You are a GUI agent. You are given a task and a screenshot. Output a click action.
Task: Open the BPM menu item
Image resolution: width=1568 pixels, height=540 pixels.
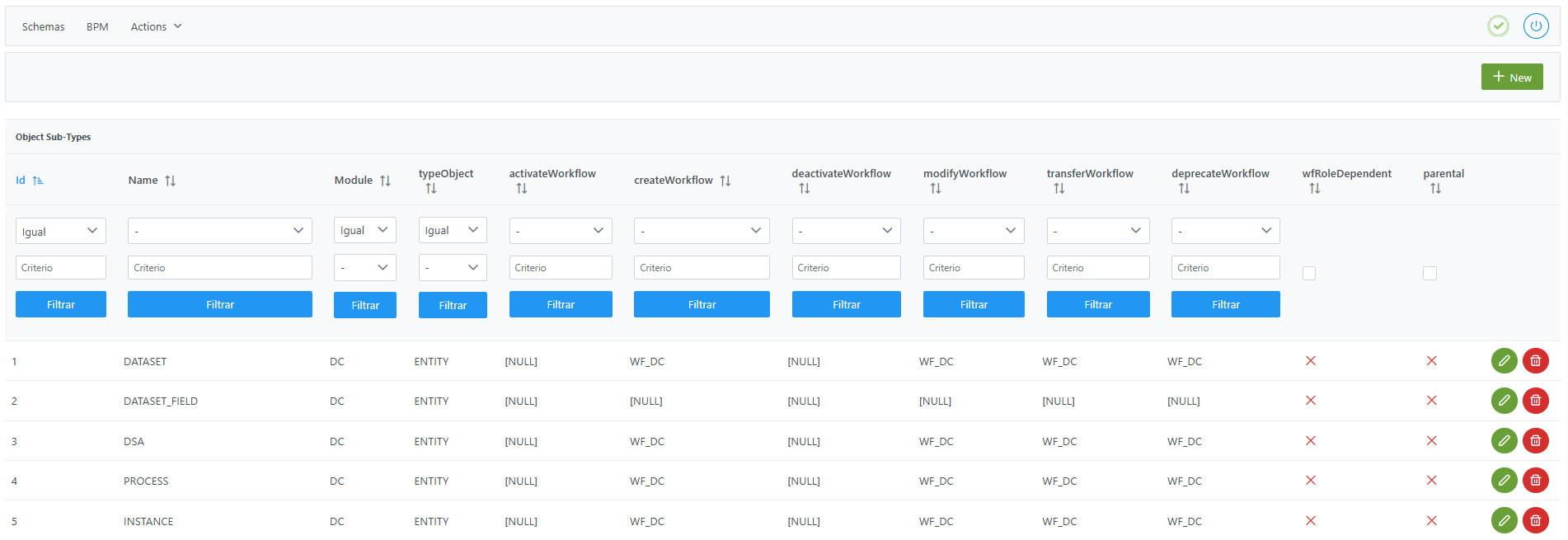(97, 26)
